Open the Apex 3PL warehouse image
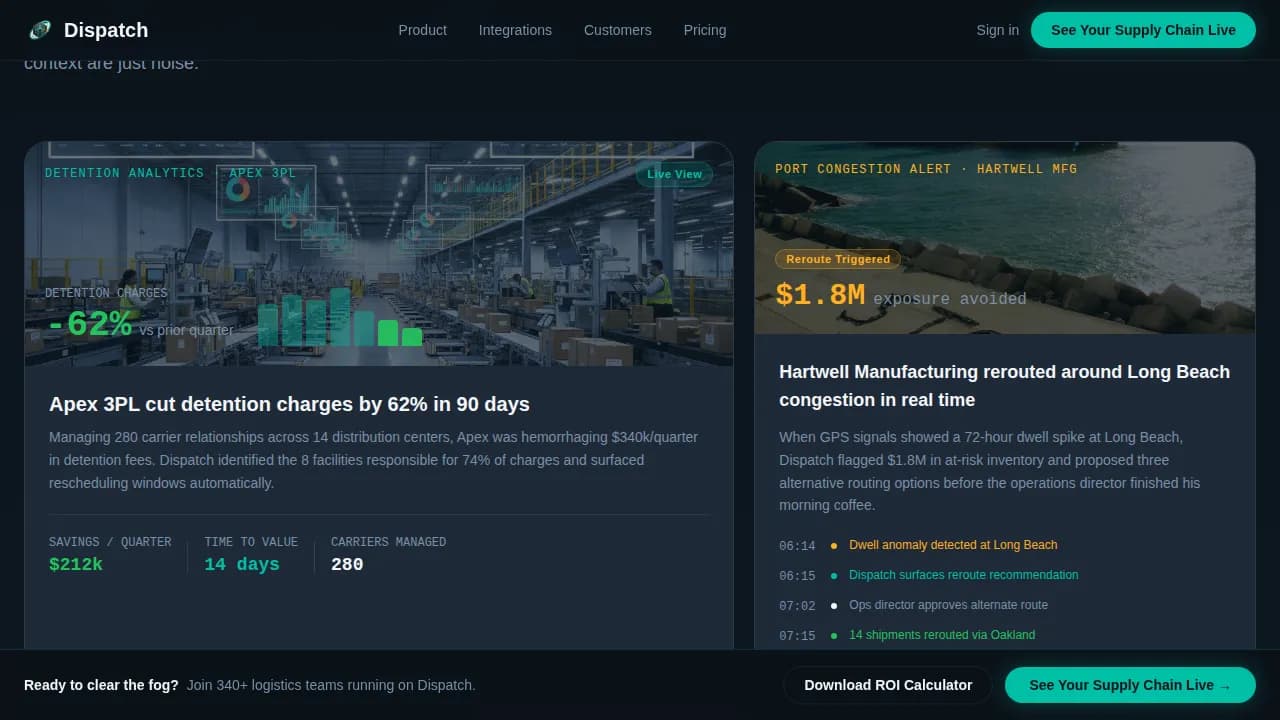Viewport: 1280px width, 720px height. pyautogui.click(x=379, y=253)
